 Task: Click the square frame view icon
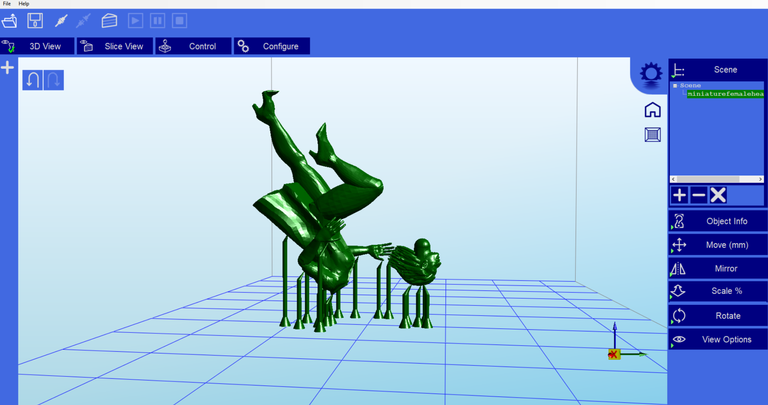click(x=652, y=134)
